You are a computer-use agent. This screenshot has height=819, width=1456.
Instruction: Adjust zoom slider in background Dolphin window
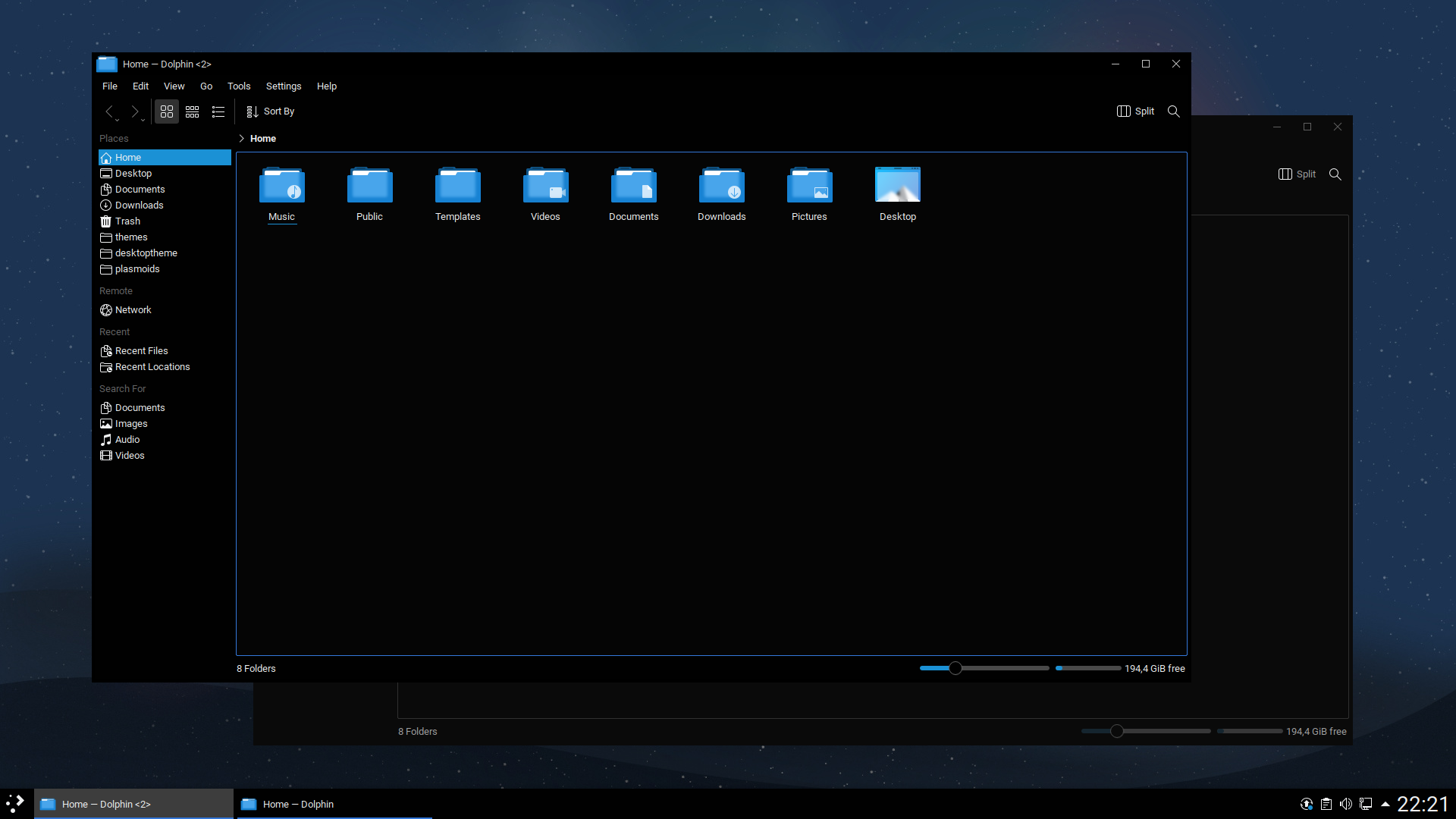click(1146, 731)
